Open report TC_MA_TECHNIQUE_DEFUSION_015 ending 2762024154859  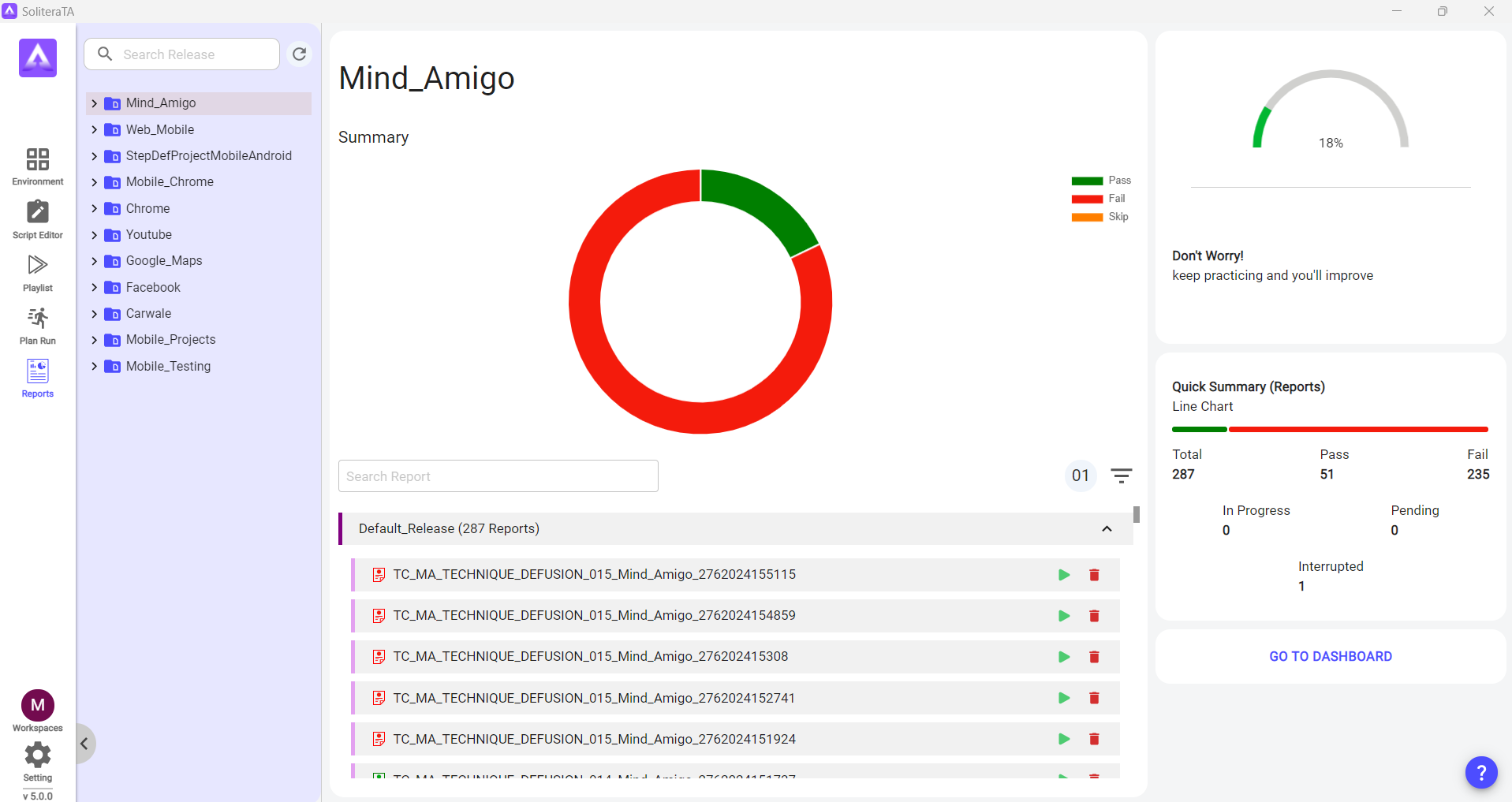(x=594, y=616)
